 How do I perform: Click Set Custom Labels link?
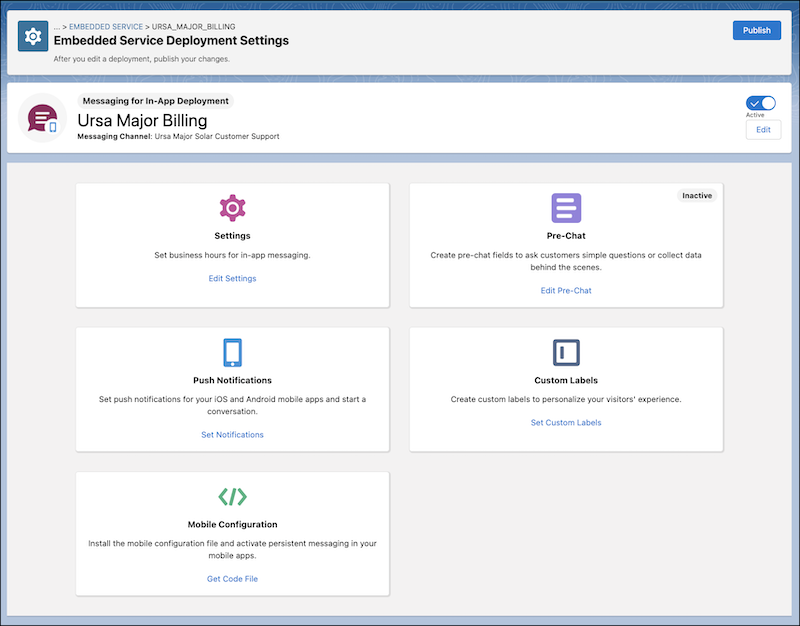[x=566, y=422]
